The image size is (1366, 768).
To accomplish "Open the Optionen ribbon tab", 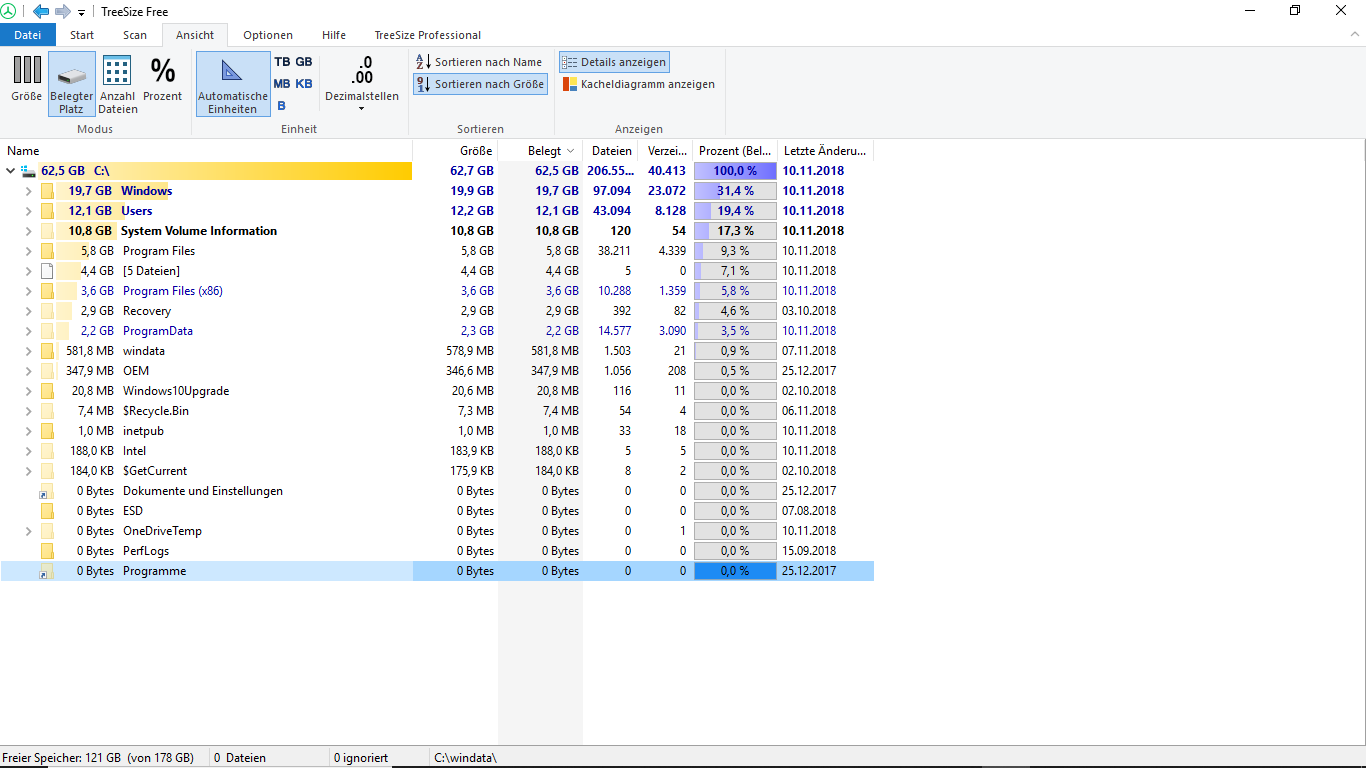I will pyautogui.click(x=268, y=35).
